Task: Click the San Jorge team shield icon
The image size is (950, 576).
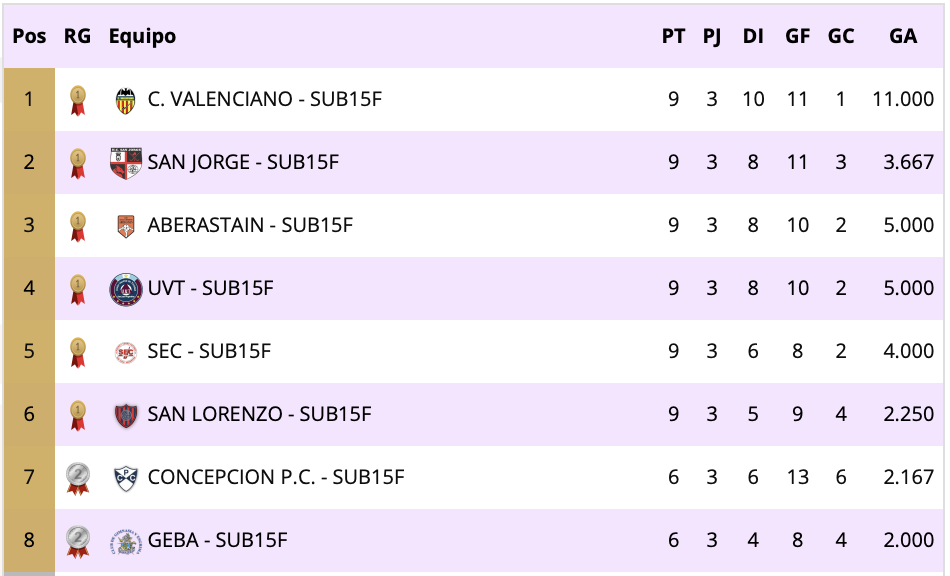Action: (x=125, y=163)
